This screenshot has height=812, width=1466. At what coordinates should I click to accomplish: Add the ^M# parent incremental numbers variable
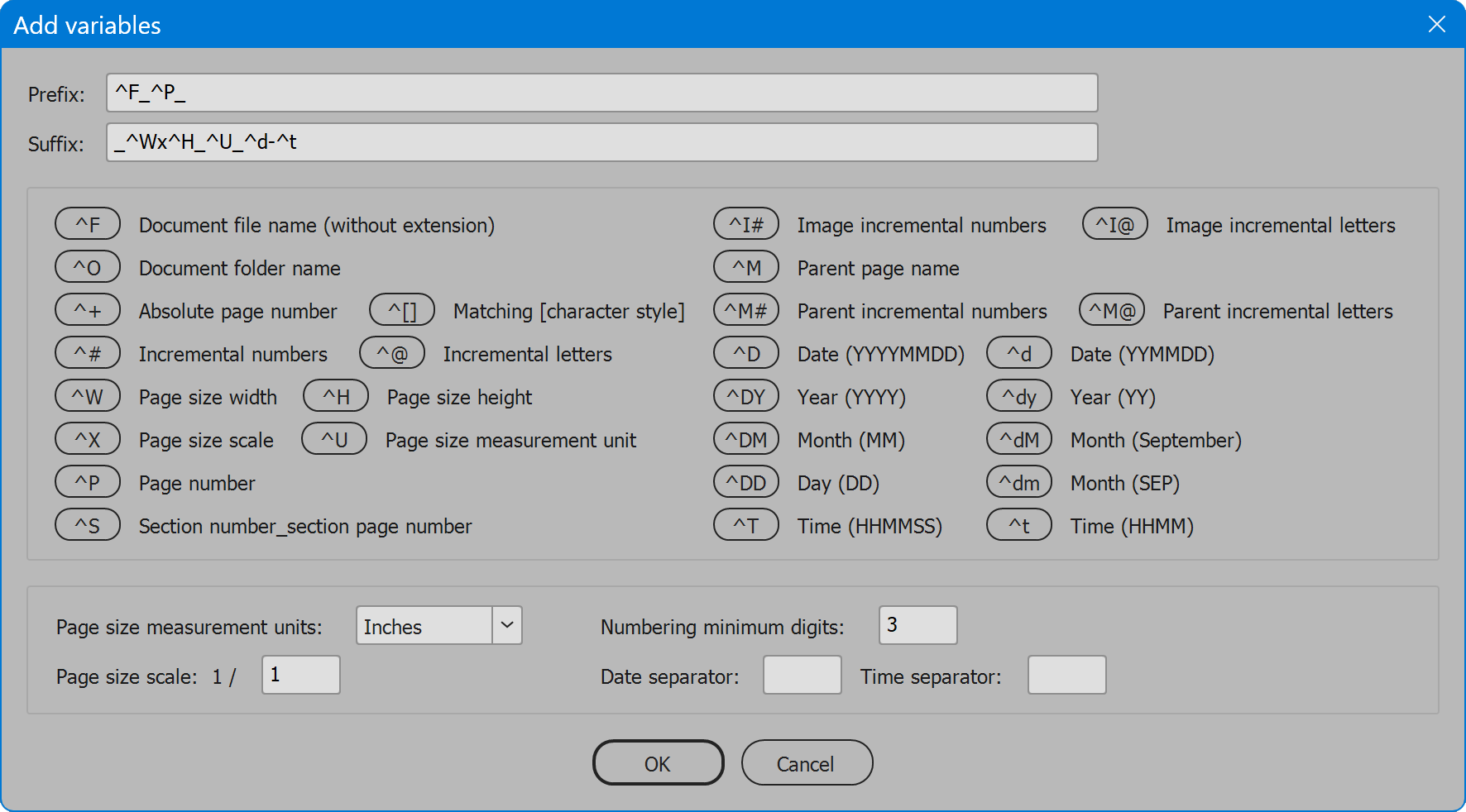[x=746, y=310]
